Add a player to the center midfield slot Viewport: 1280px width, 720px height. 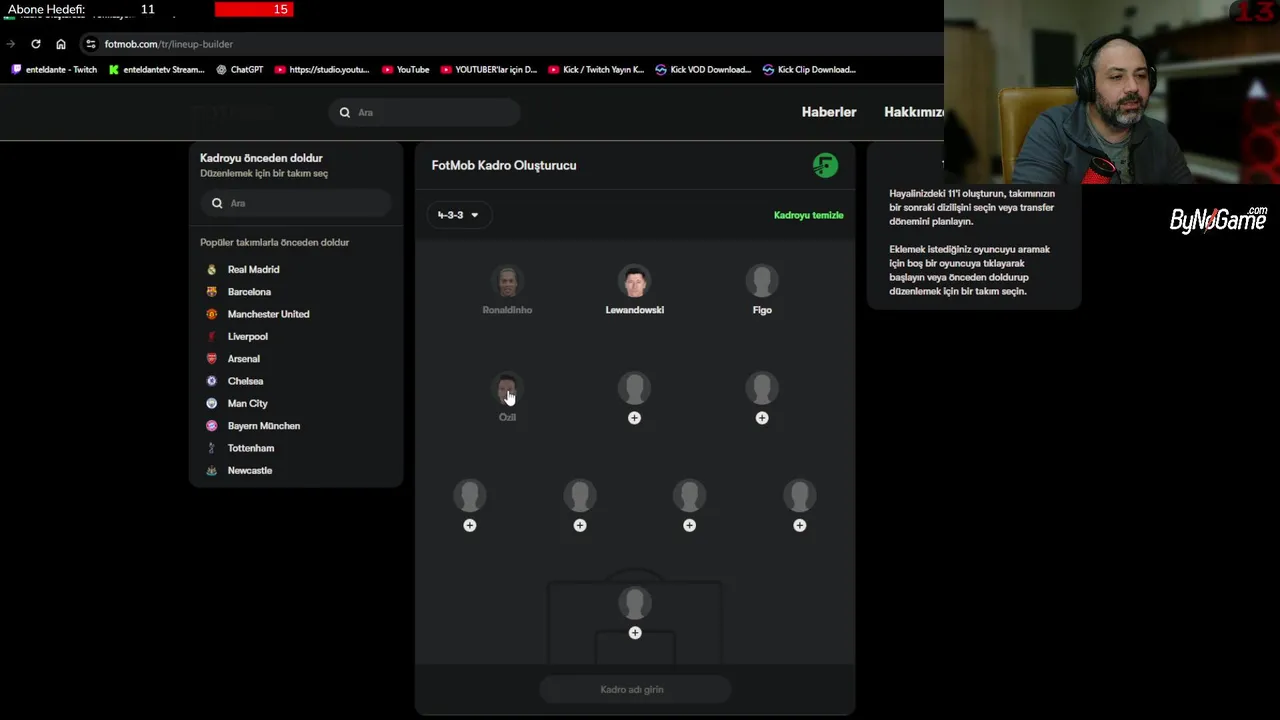pyautogui.click(x=634, y=397)
